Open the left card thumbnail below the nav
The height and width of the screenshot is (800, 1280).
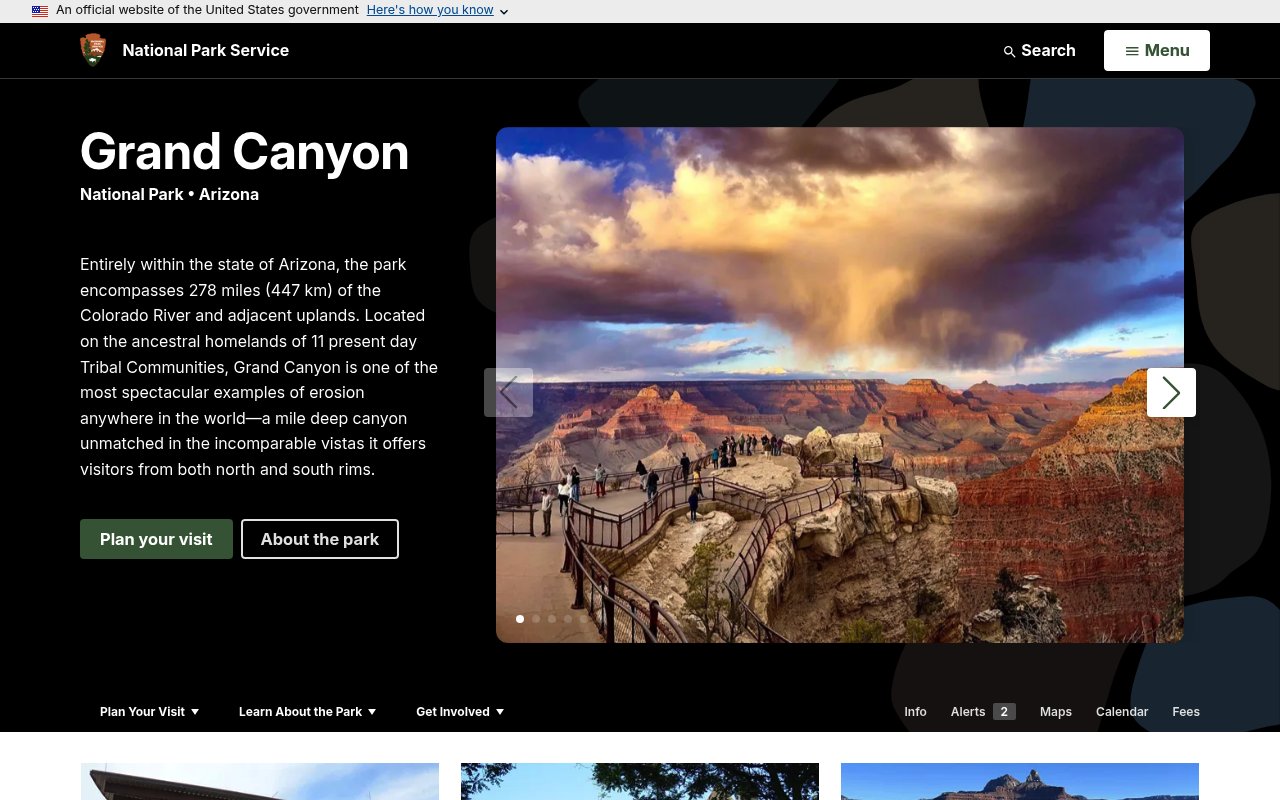point(260,781)
